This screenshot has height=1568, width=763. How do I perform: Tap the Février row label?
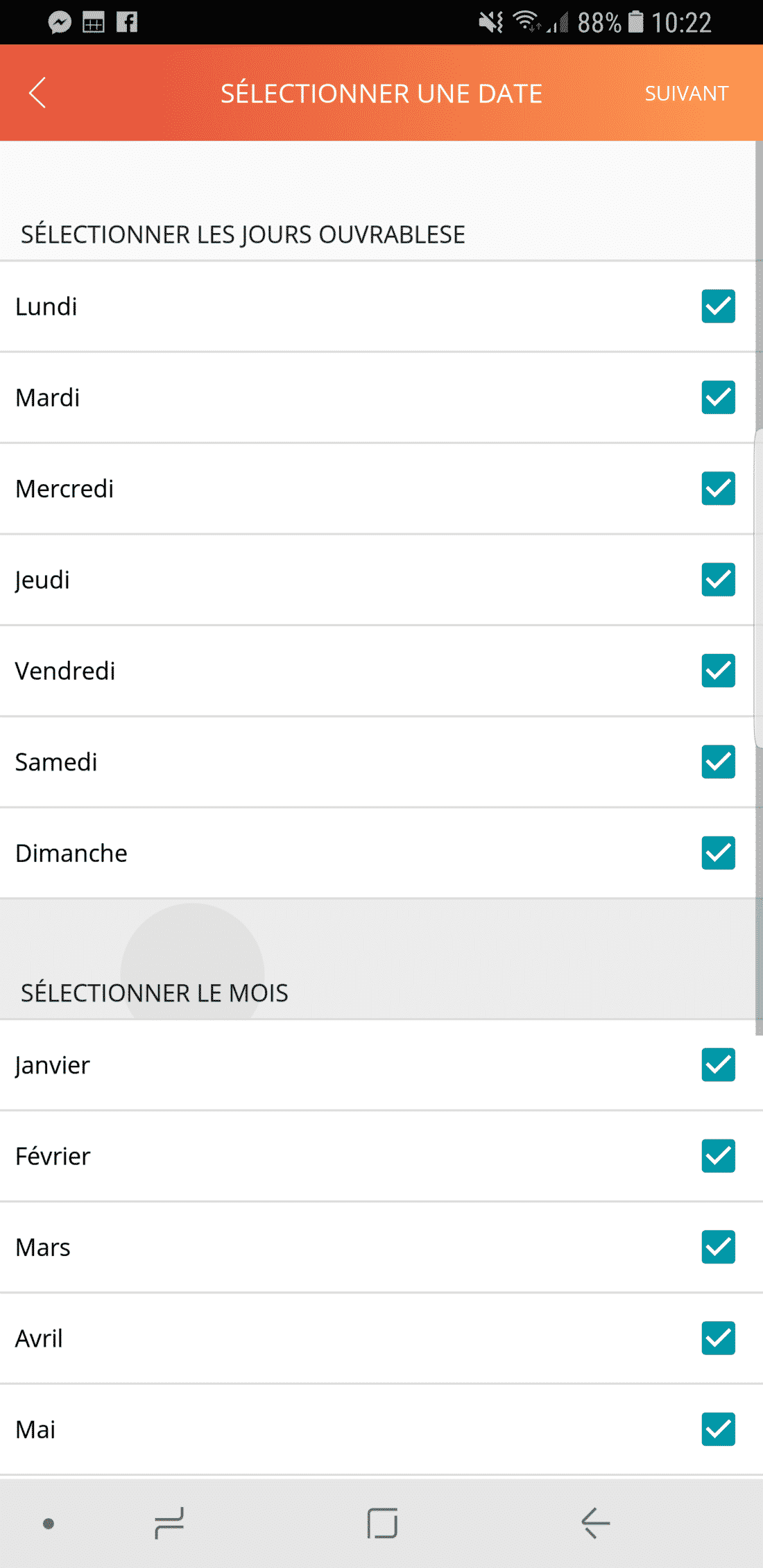pos(53,1156)
